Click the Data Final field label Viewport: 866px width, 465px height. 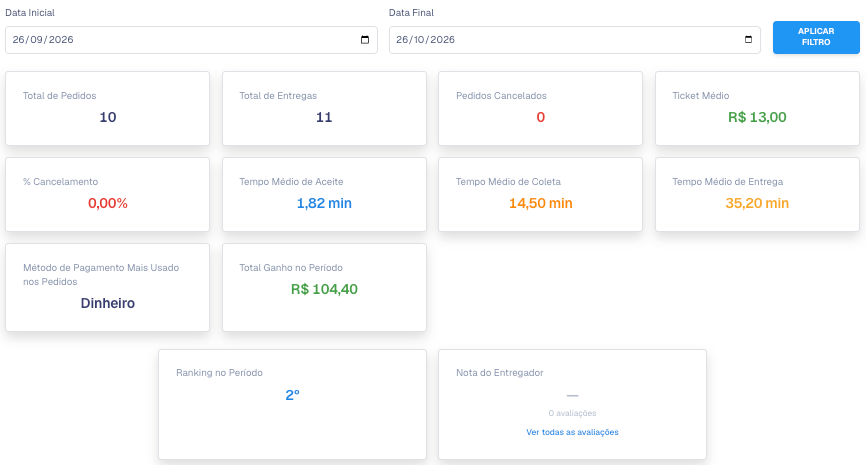point(411,13)
